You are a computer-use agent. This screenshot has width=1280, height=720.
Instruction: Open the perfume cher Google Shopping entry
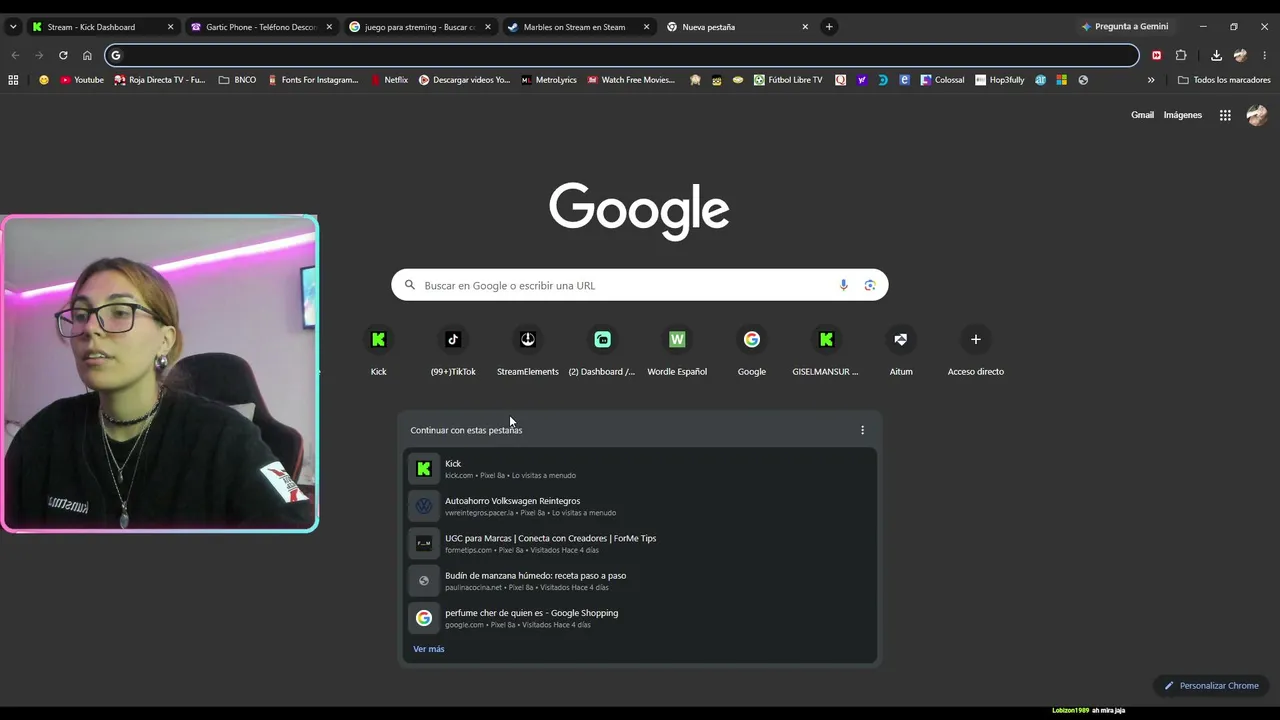tap(639, 618)
